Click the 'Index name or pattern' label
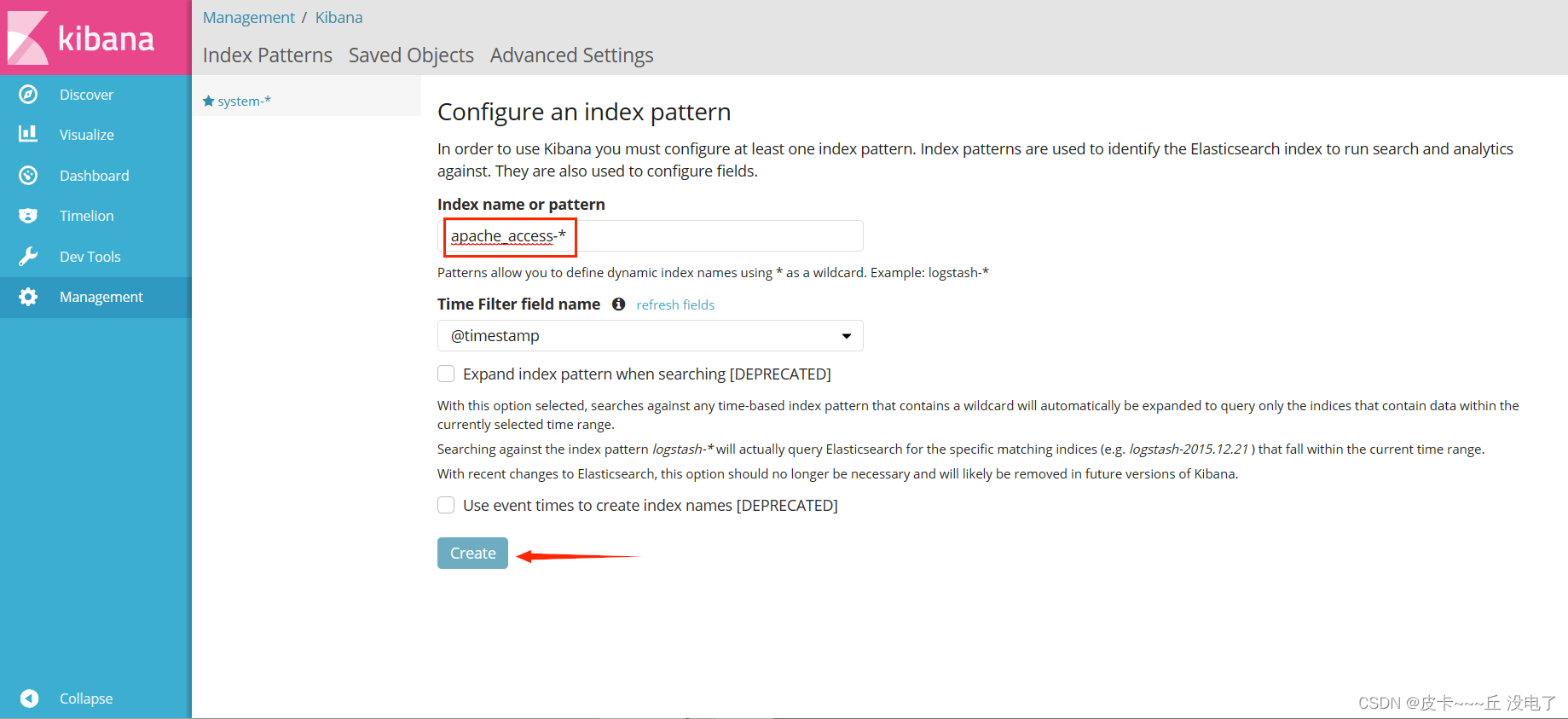Image resolution: width=1568 pixels, height=719 pixels. (x=521, y=204)
